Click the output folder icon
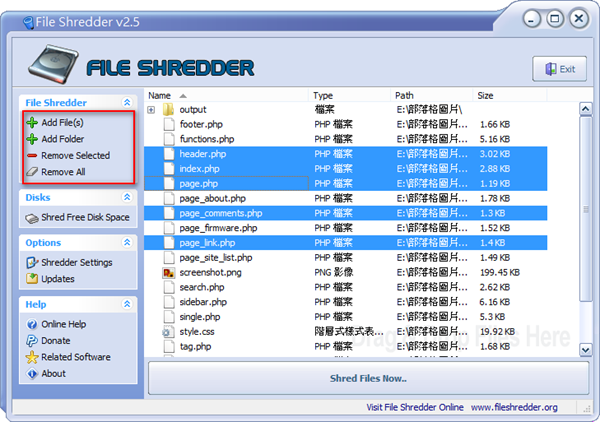 click(168, 109)
